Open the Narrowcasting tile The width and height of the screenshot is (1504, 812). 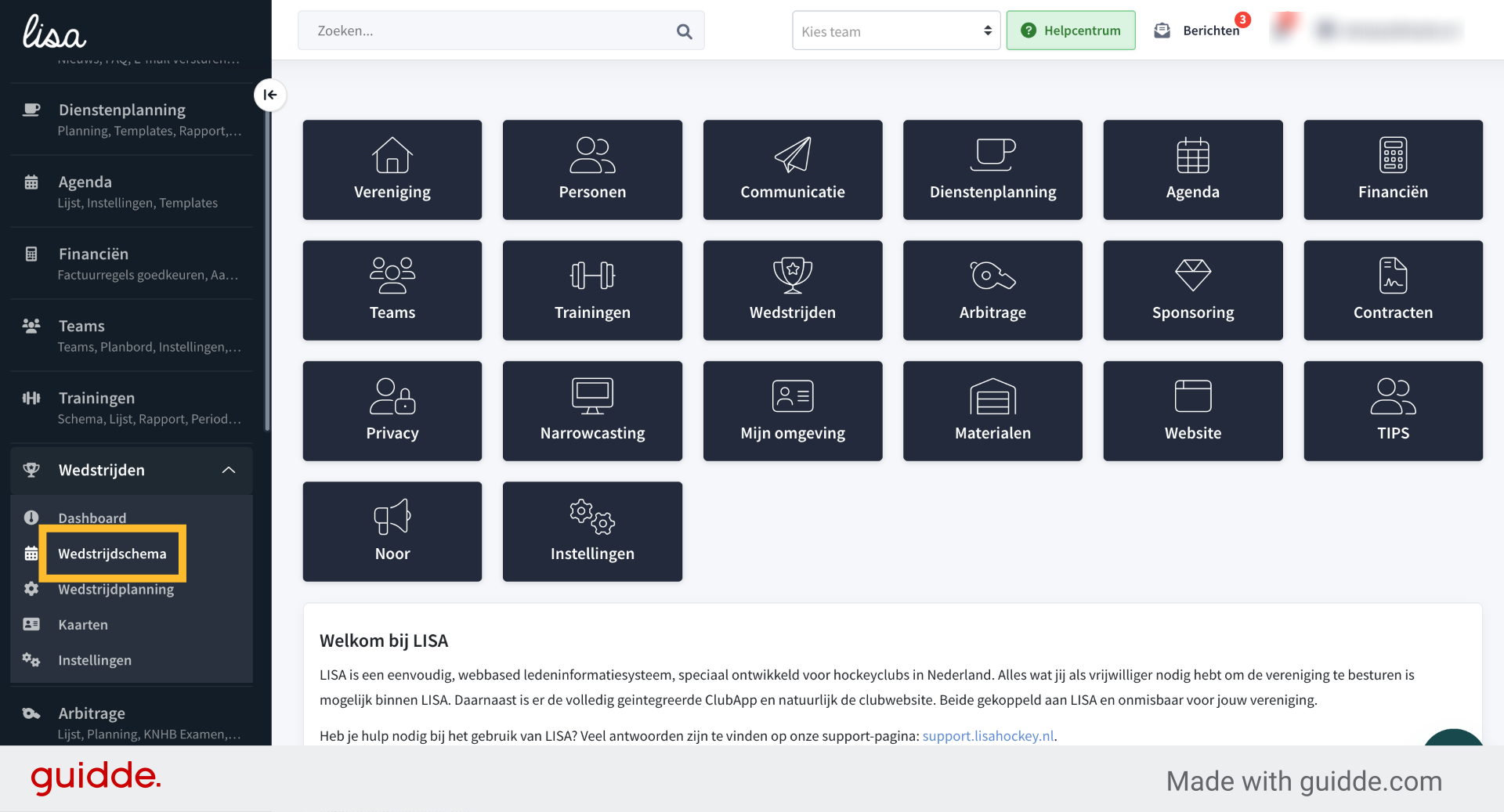[x=592, y=410]
